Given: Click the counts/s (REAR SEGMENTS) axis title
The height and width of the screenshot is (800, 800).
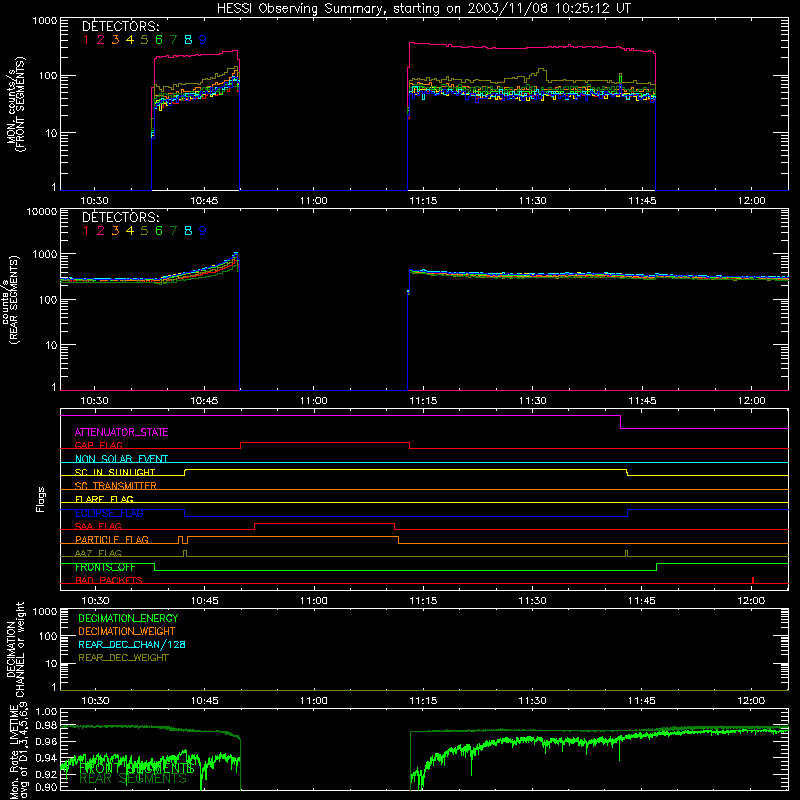Looking at the screenshot, I should point(10,299).
